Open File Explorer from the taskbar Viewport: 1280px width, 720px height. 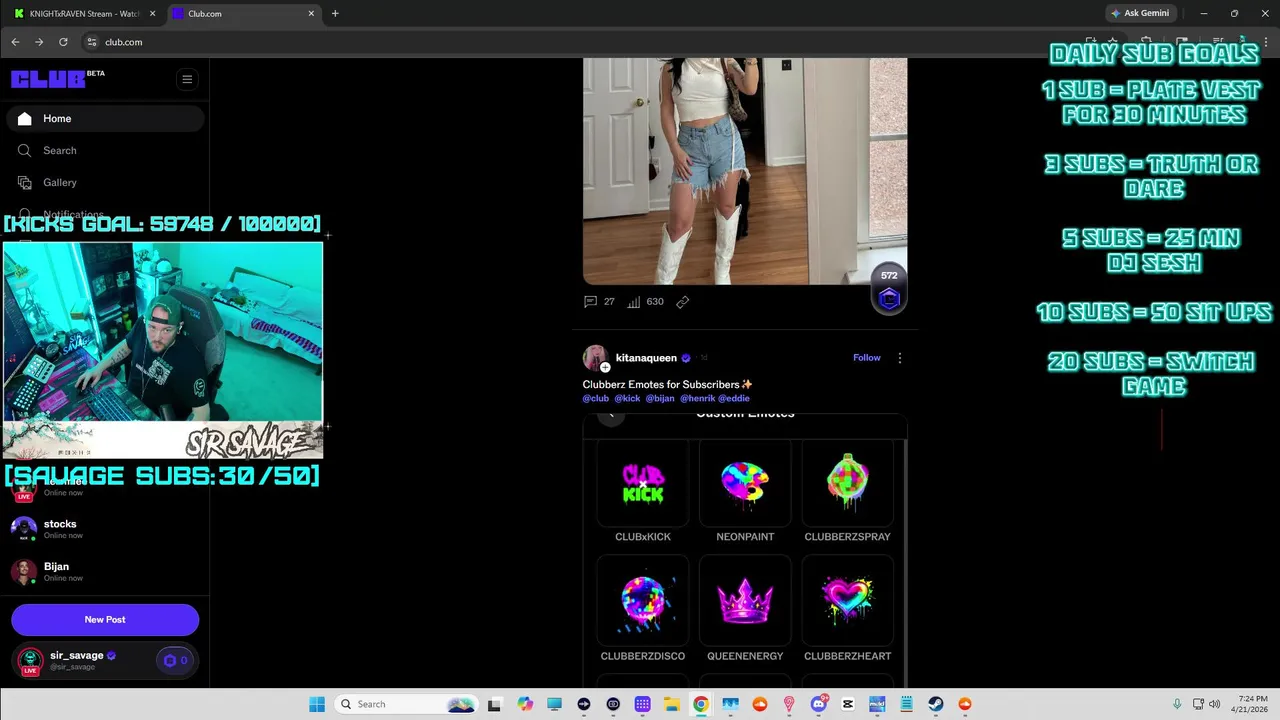672,704
